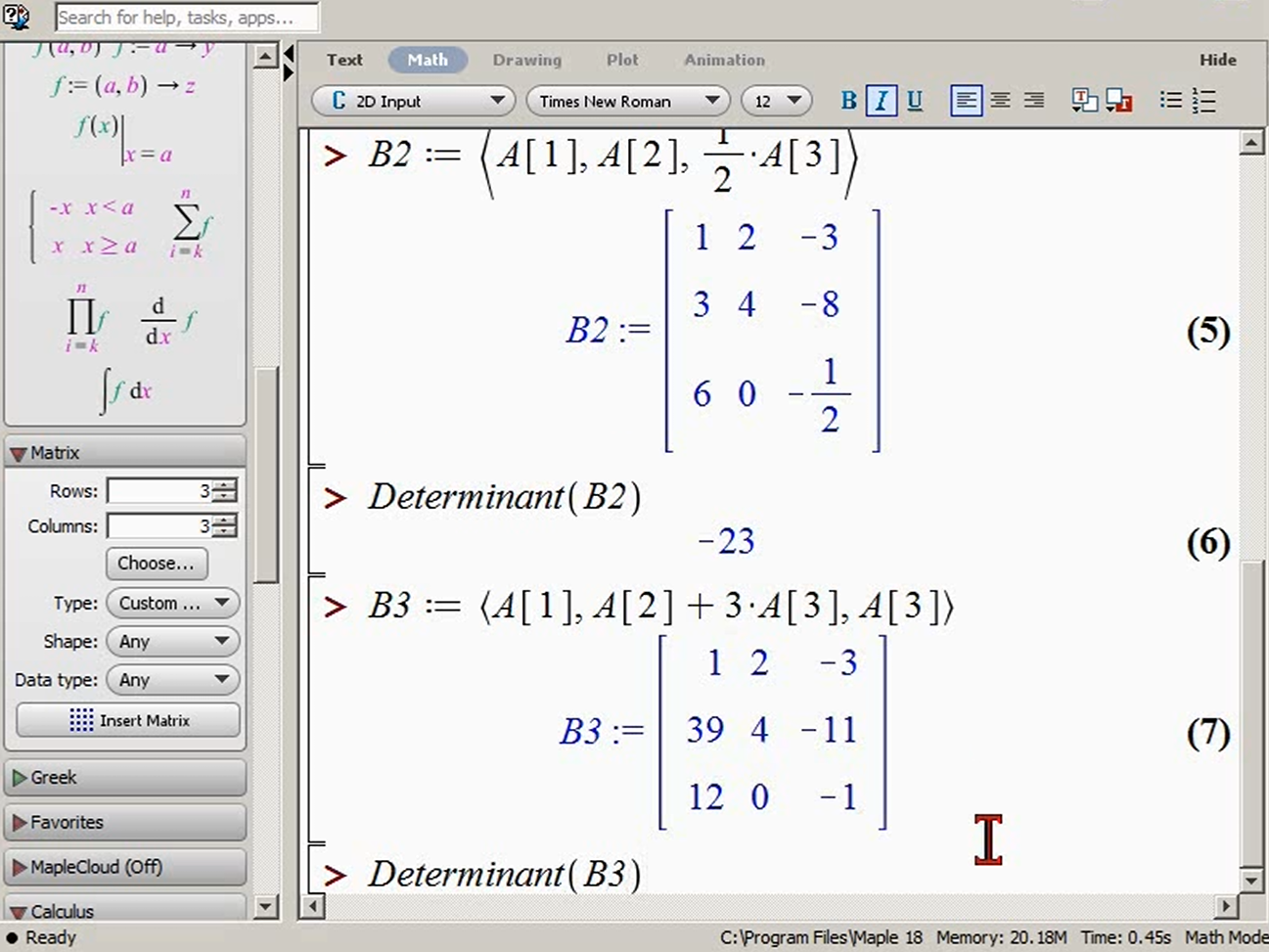Open the highlight background color picker icon
The height and width of the screenshot is (952, 1269).
click(1118, 101)
